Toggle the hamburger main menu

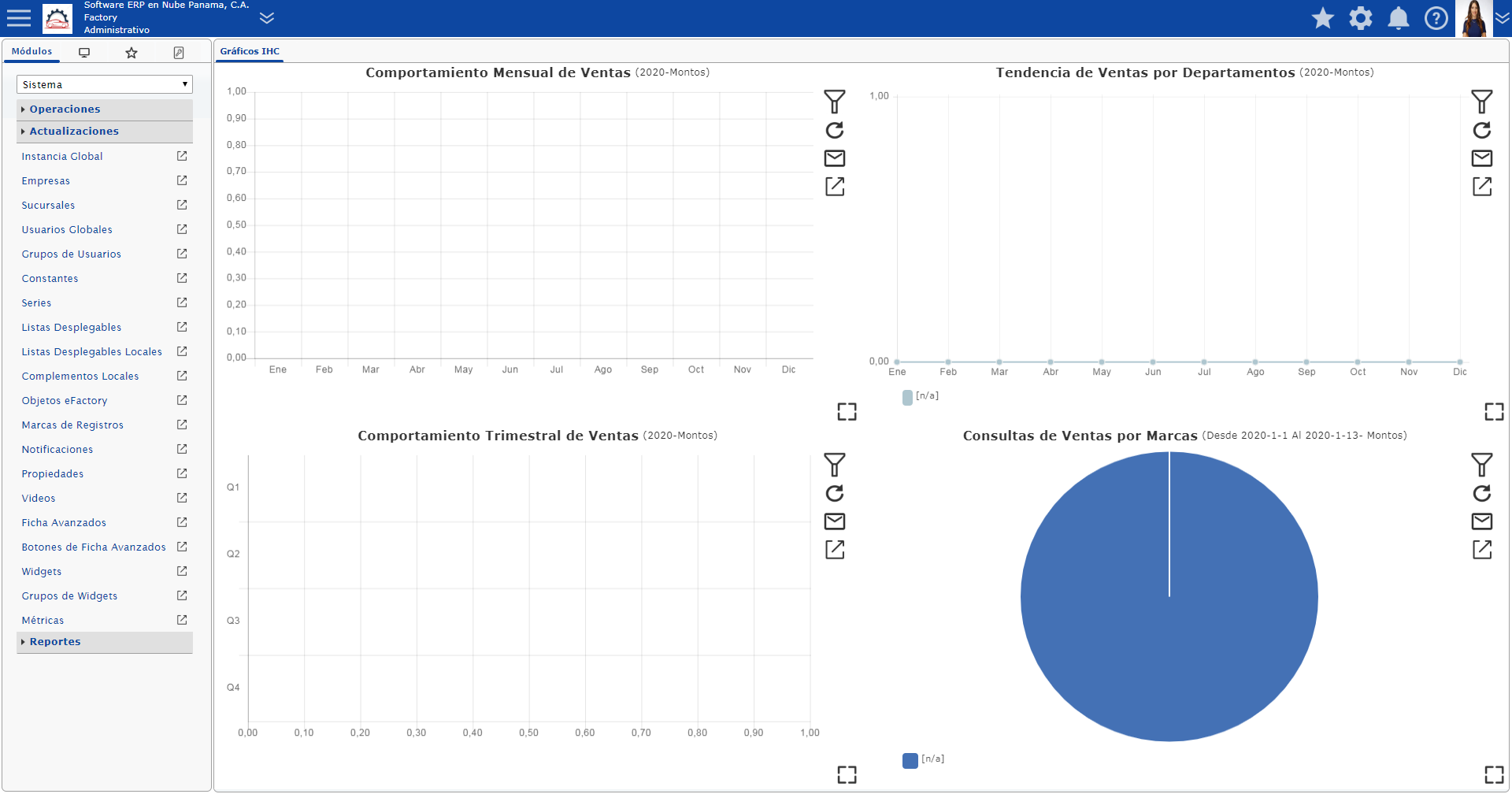tap(19, 18)
